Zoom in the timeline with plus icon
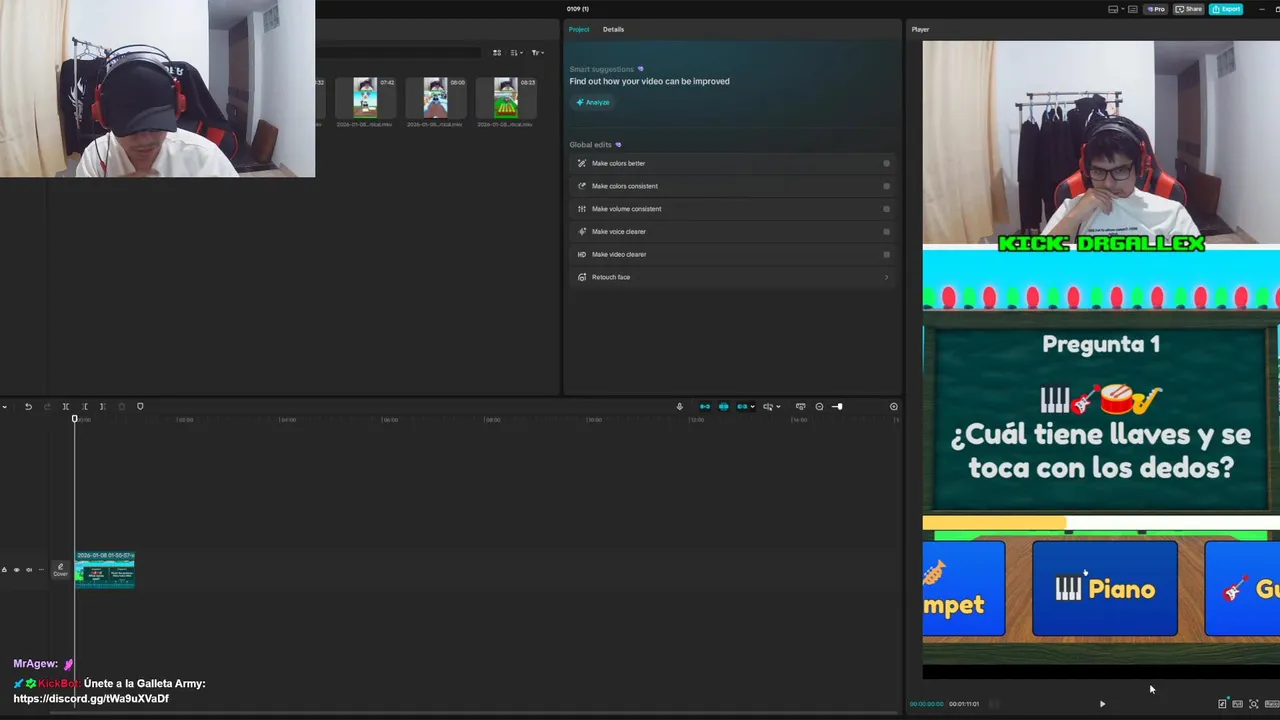Viewport: 1280px width, 720px height. coord(894,406)
